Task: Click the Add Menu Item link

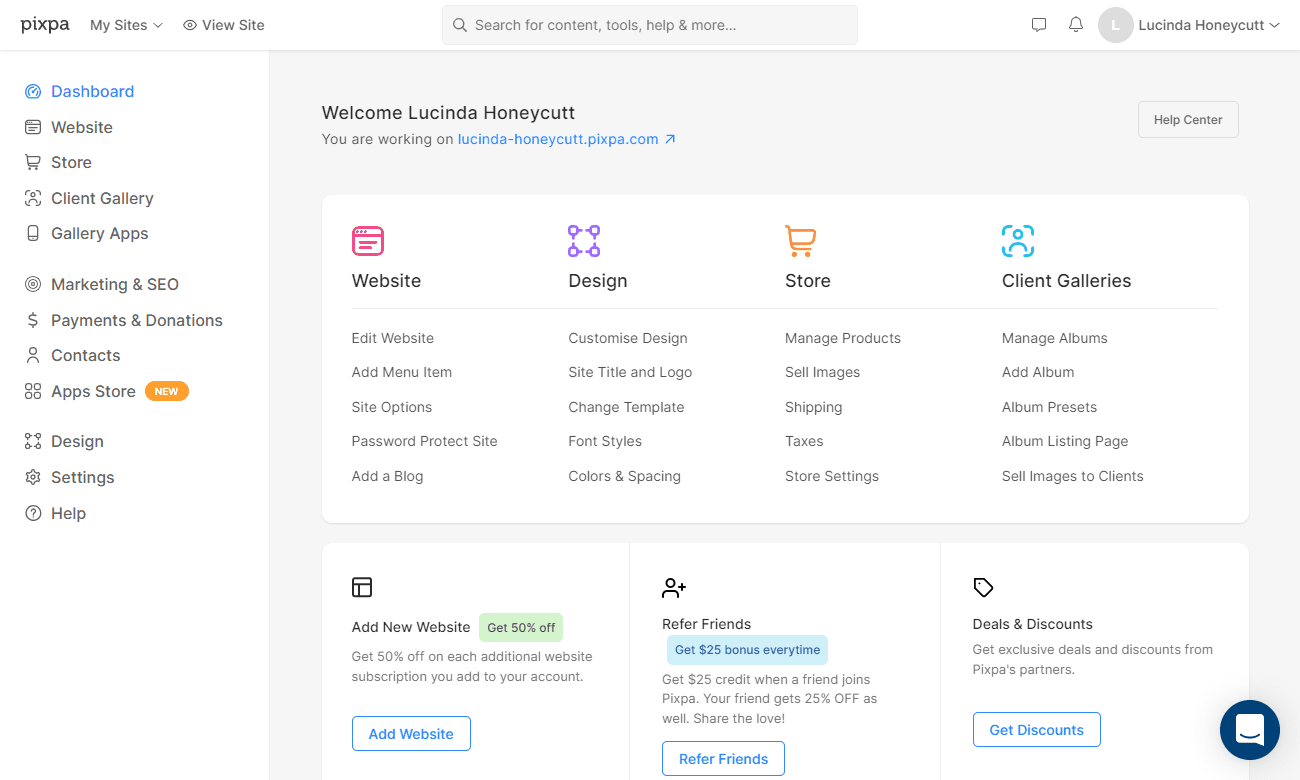Action: pyautogui.click(x=402, y=372)
